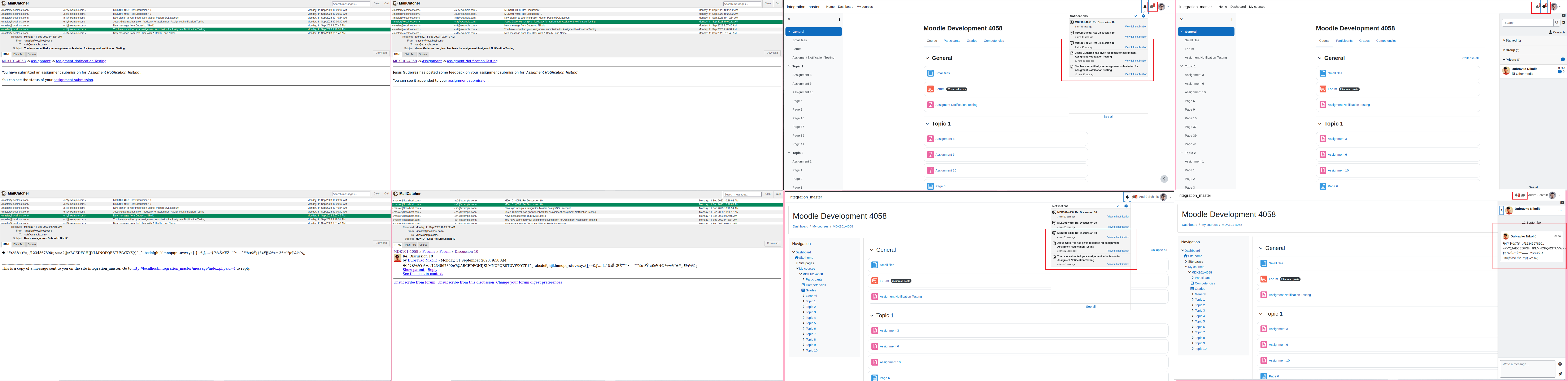Screen dimensions: 1568x381
Task: Click Clear in the submitted-assignment MailCatcher window
Action: 377,3
